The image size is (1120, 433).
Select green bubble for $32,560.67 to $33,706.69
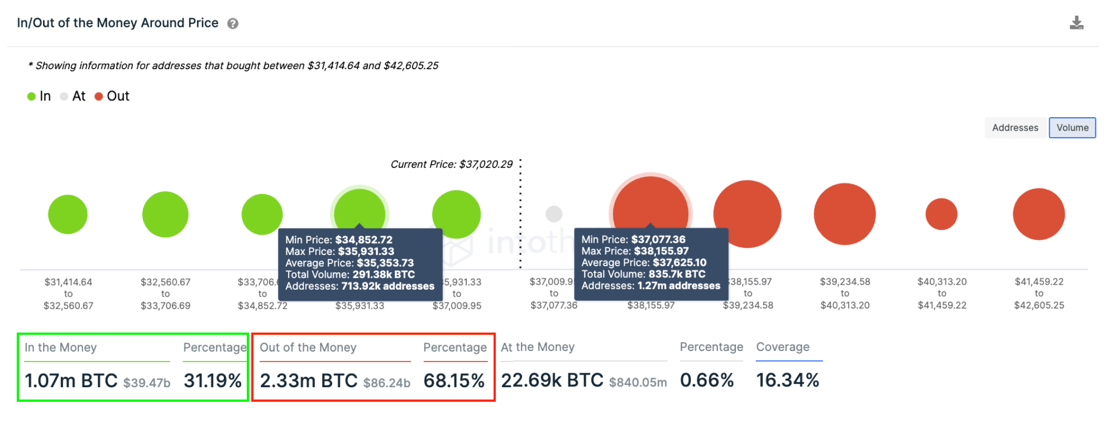(x=165, y=215)
